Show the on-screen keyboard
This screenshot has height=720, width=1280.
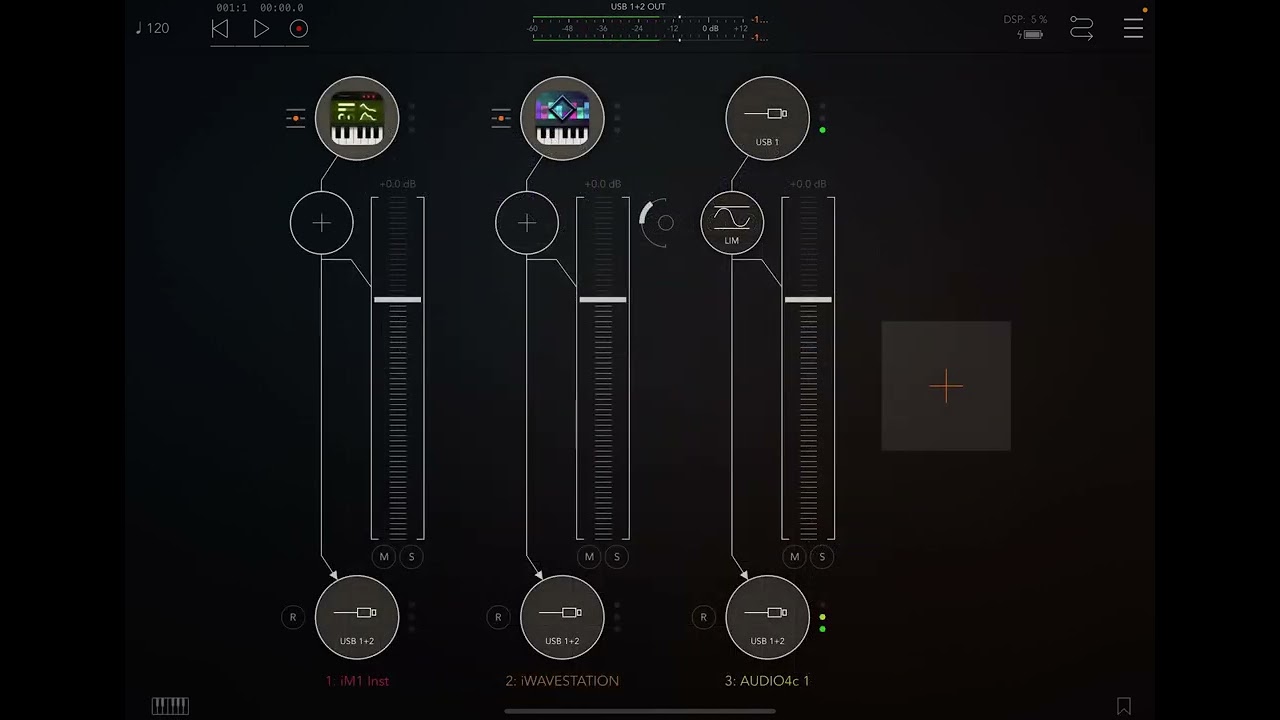pos(170,706)
